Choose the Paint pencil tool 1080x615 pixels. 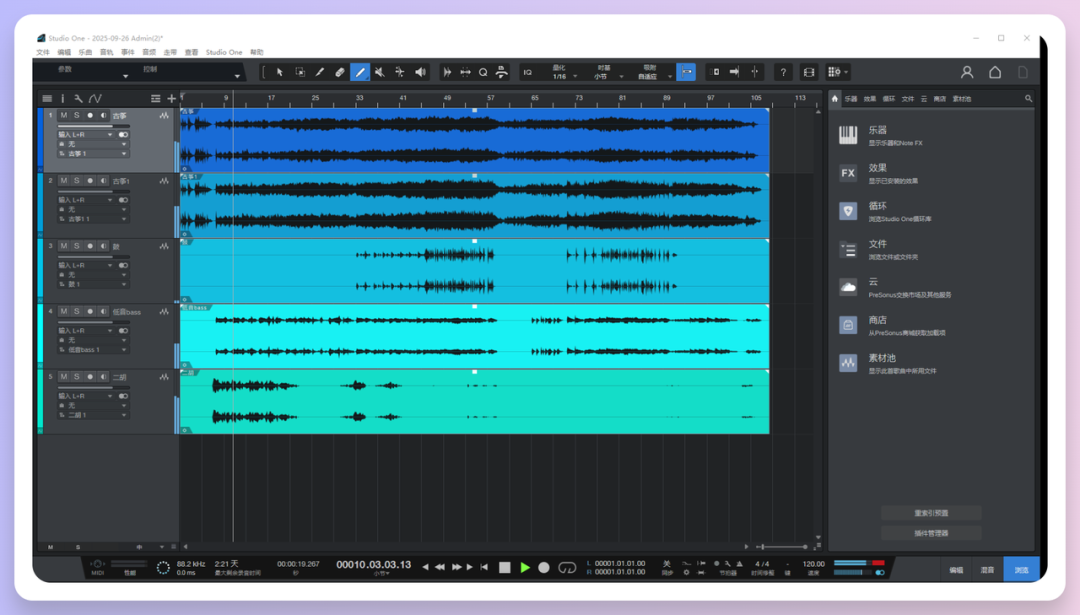(x=320, y=72)
